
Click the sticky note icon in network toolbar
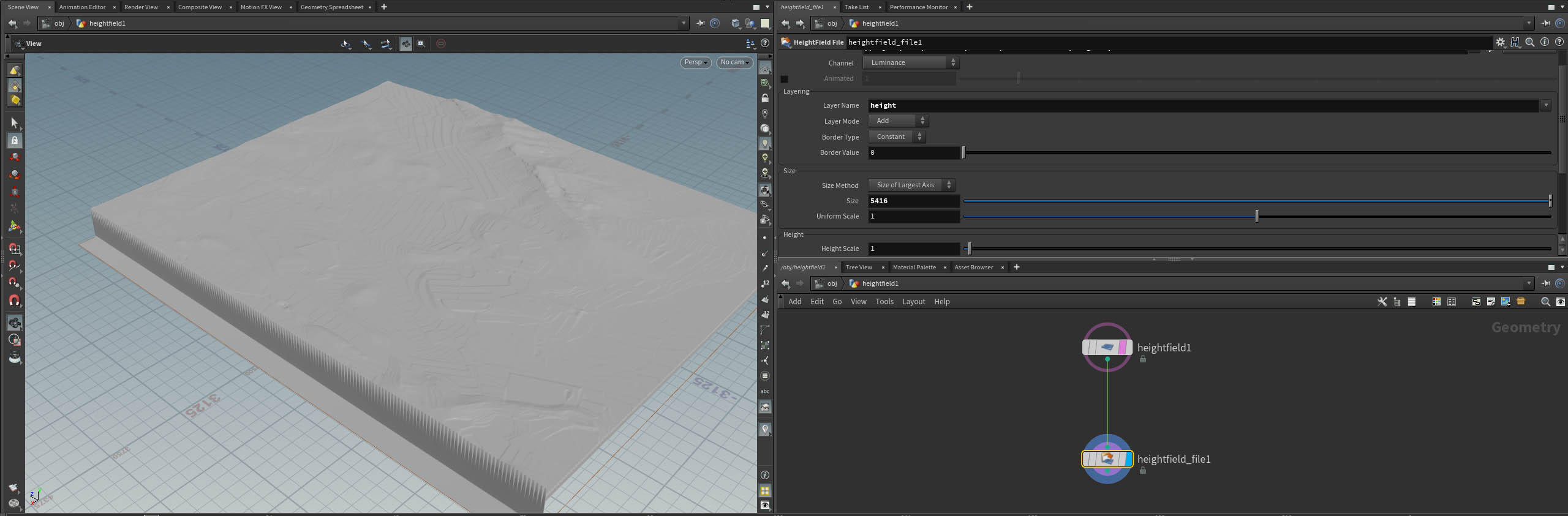click(1491, 302)
